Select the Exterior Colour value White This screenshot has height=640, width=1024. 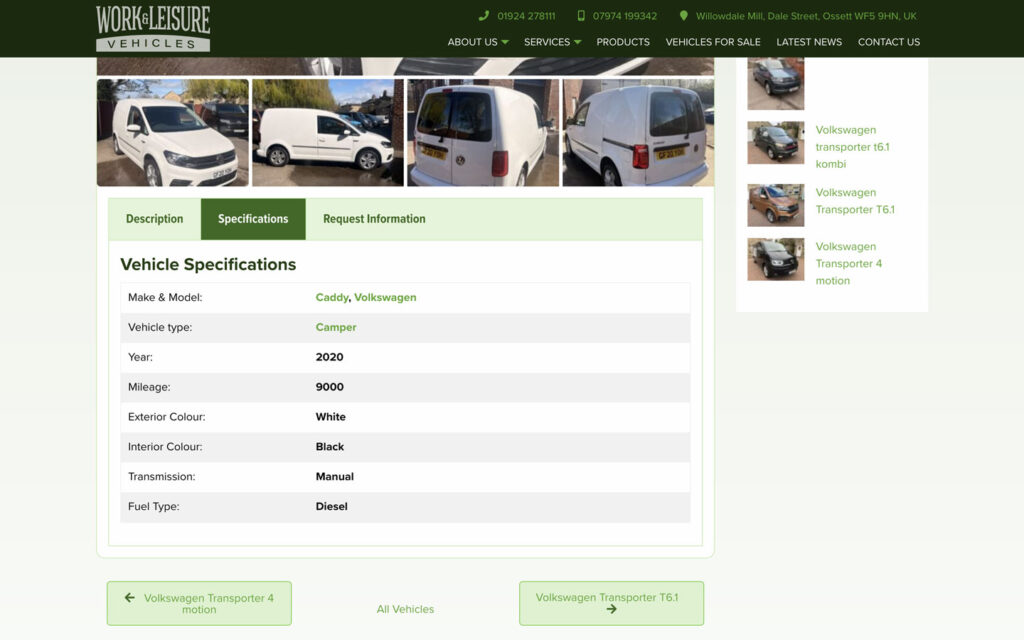coord(330,417)
